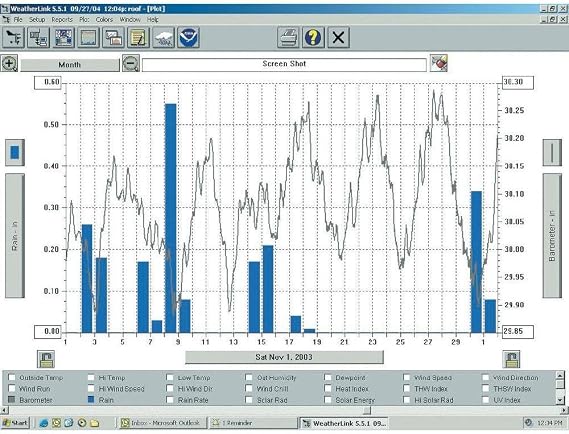
Task: Open the Window menu
Action: point(130,20)
